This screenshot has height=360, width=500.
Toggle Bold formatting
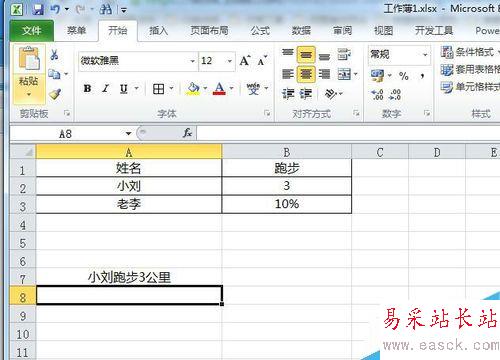[88, 89]
